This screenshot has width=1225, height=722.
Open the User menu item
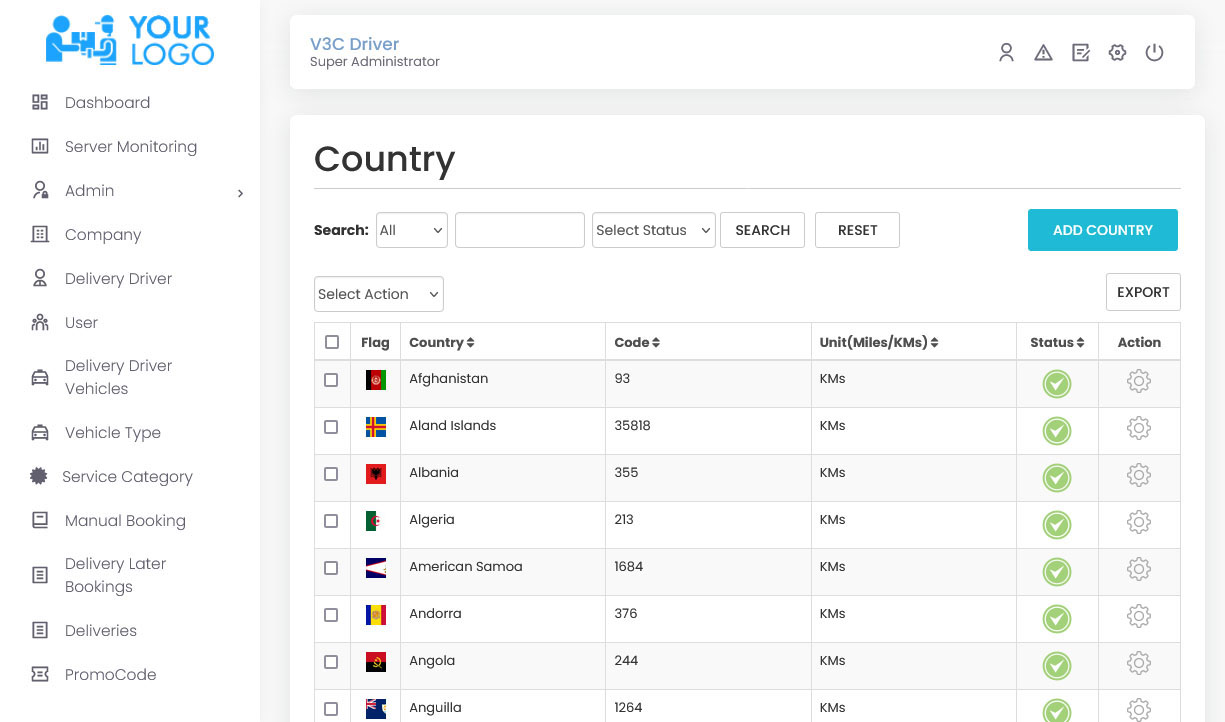click(81, 322)
